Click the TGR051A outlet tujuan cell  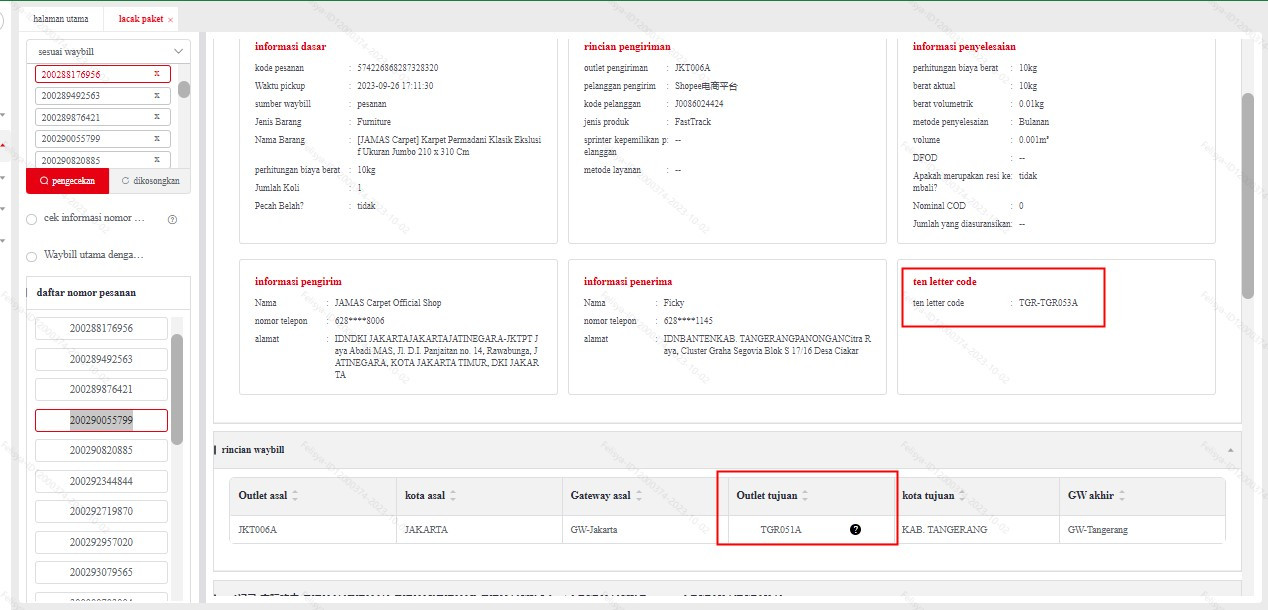tap(809, 529)
